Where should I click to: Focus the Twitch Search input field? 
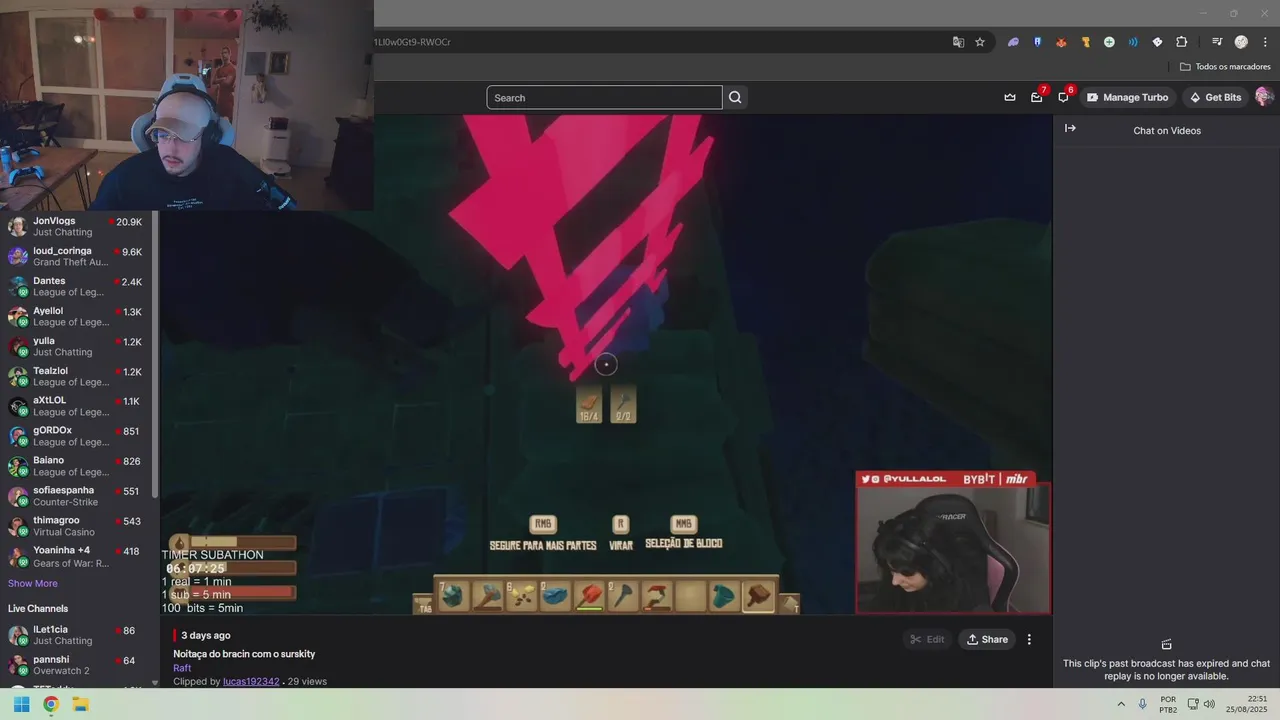point(604,97)
